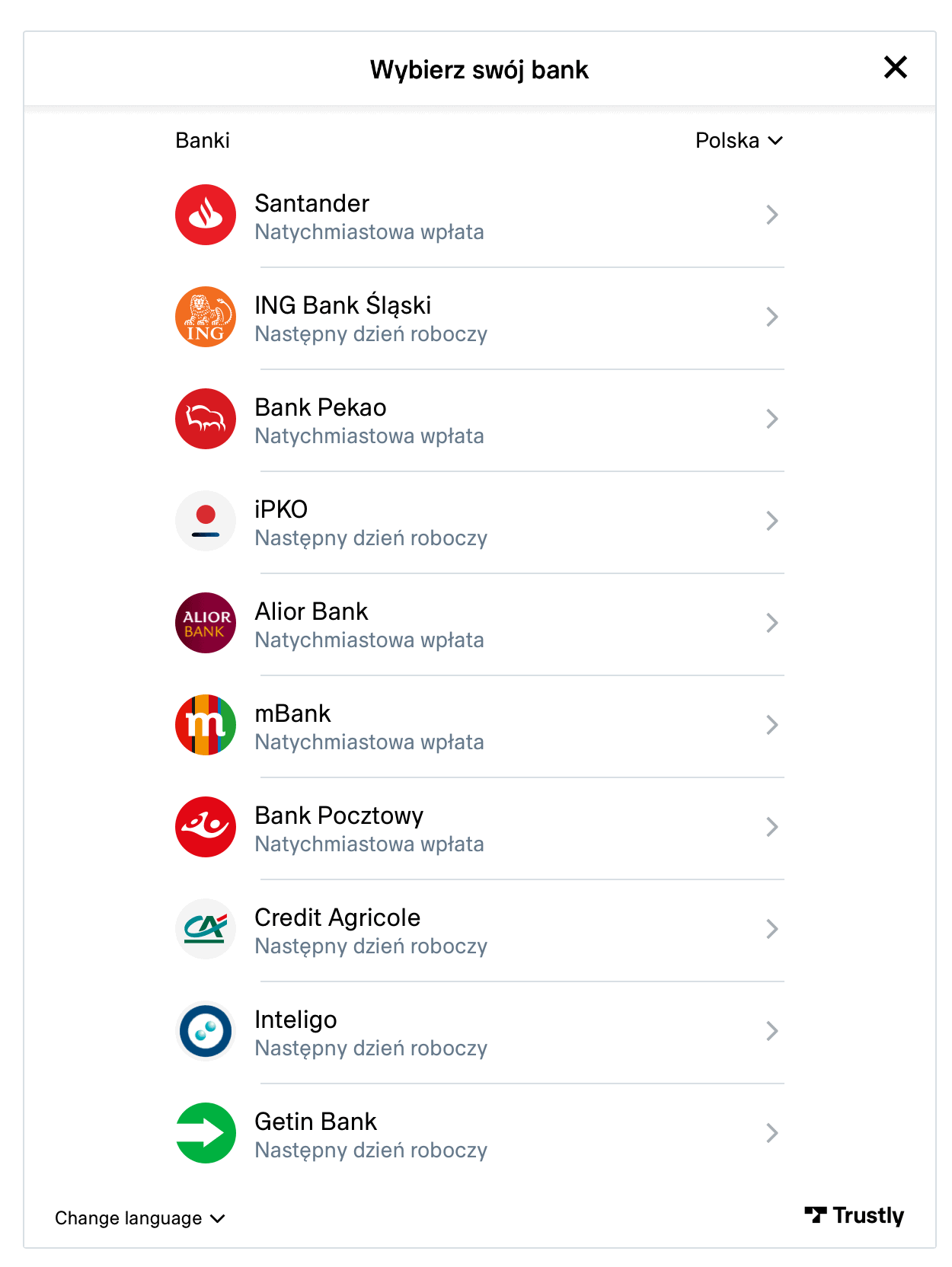Image resolution: width=952 pixels, height=1267 pixels.
Task: Select the Credit Agricole entry text
Action: (371, 930)
